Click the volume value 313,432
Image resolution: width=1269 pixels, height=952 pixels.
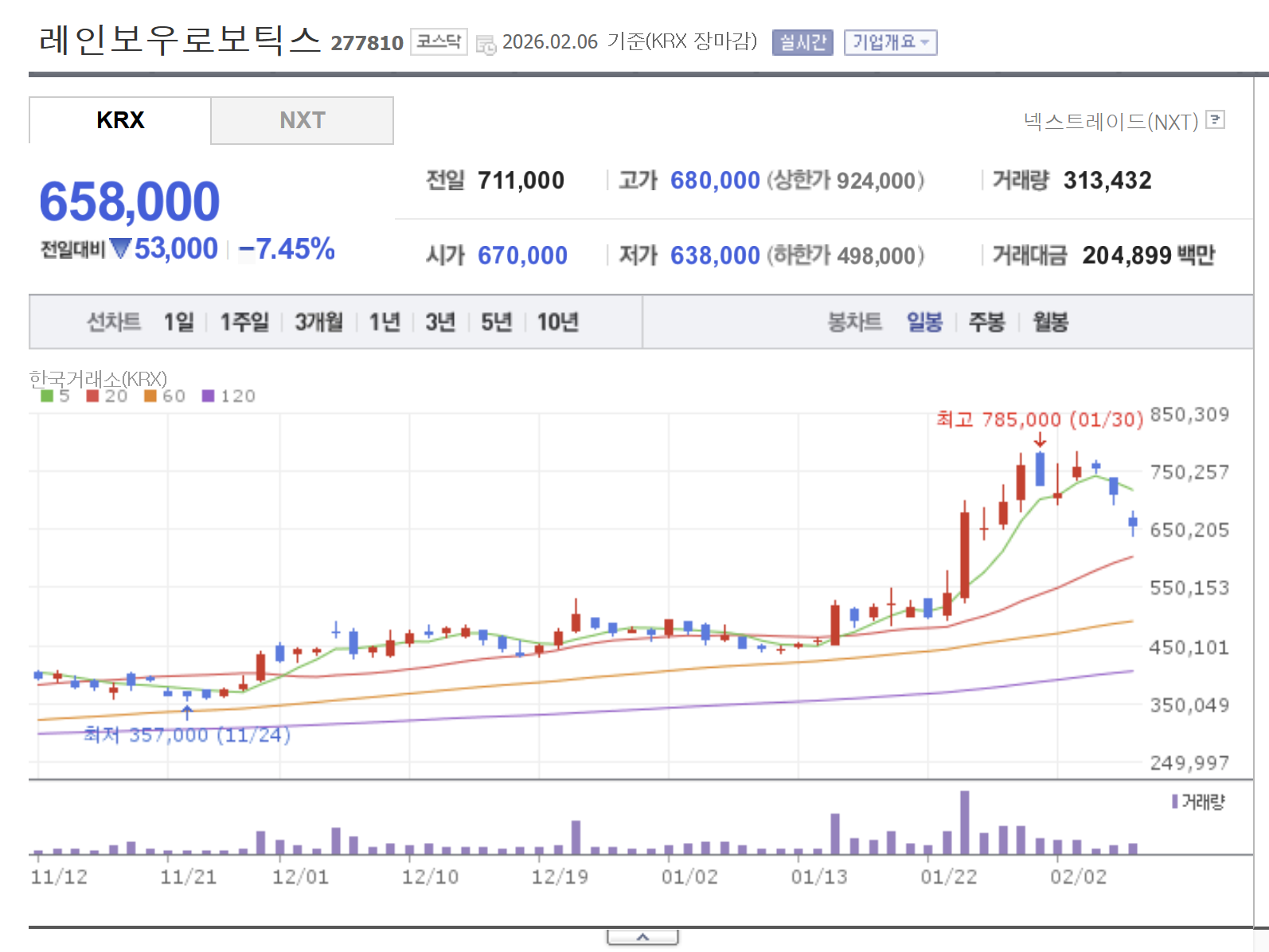point(1107,181)
